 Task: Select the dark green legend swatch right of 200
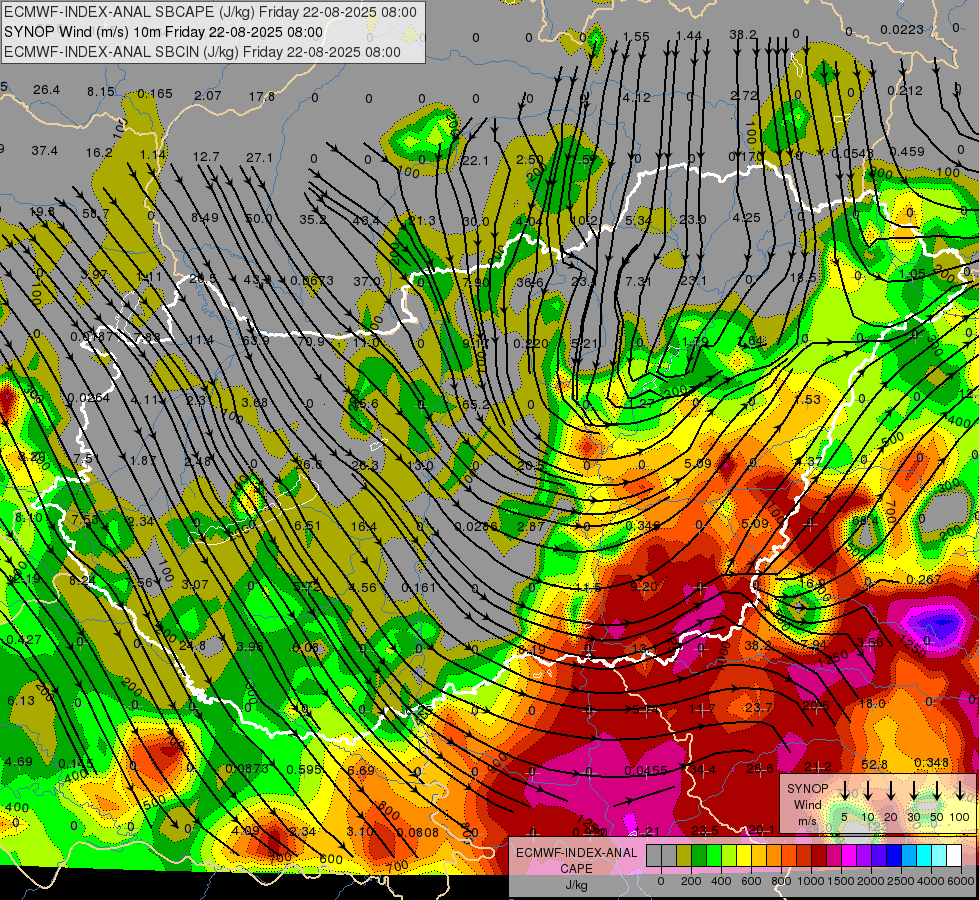699,855
